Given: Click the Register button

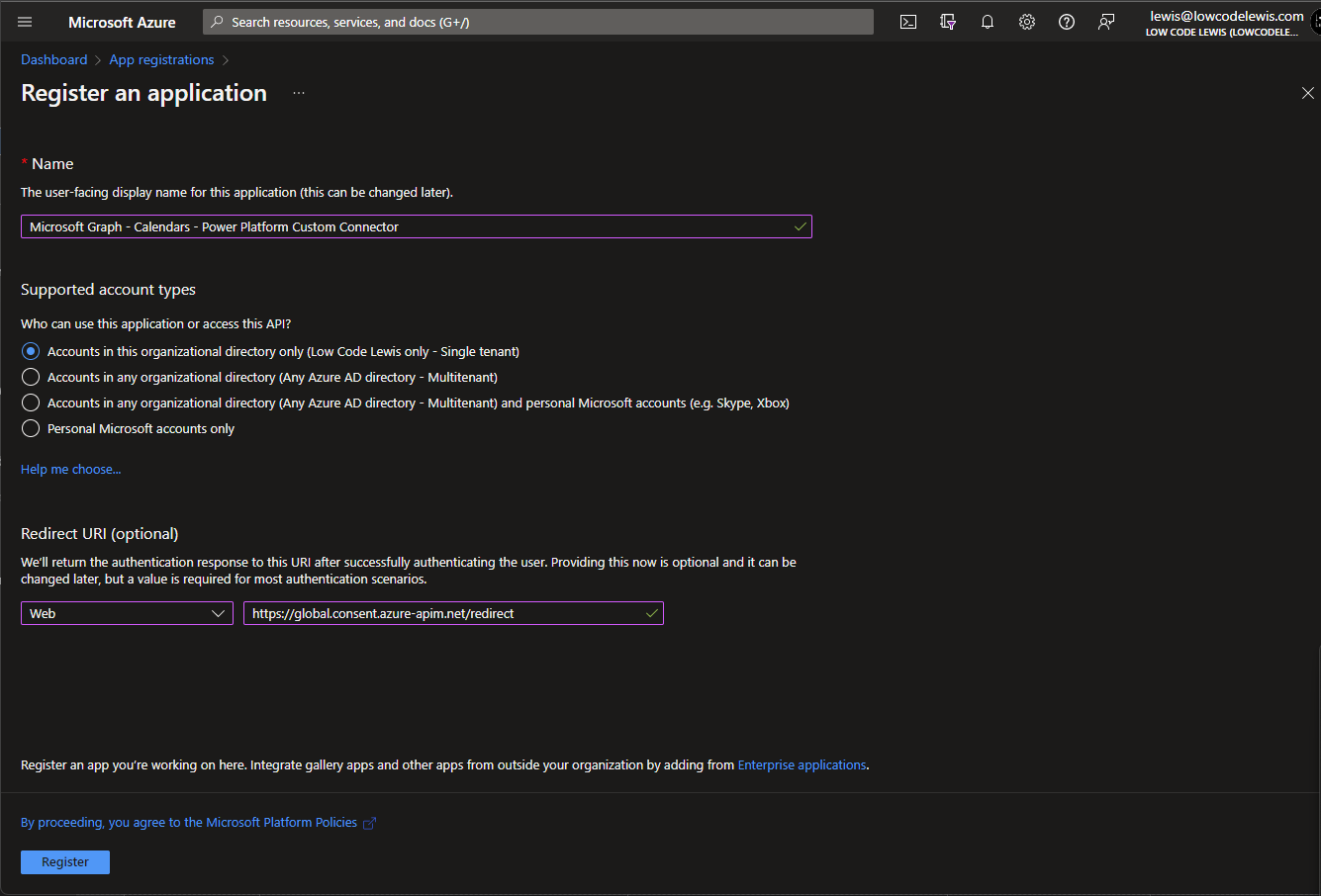Looking at the screenshot, I should pyautogui.click(x=64, y=861).
